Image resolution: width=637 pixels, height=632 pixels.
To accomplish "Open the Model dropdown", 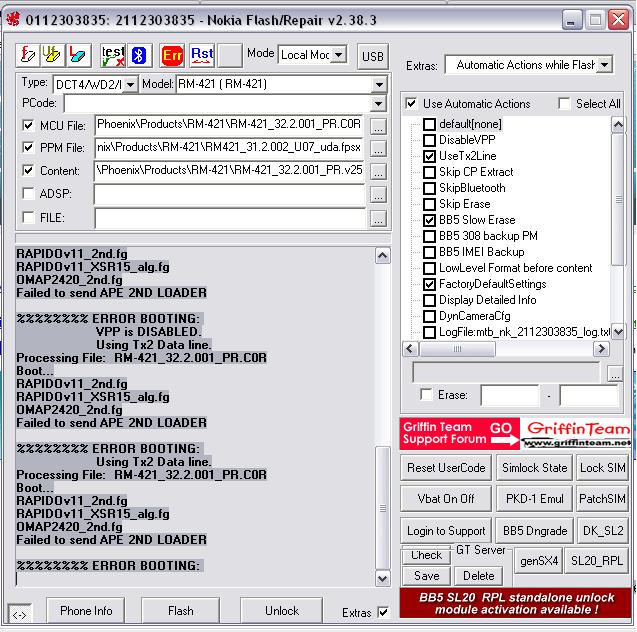I will click(x=379, y=84).
